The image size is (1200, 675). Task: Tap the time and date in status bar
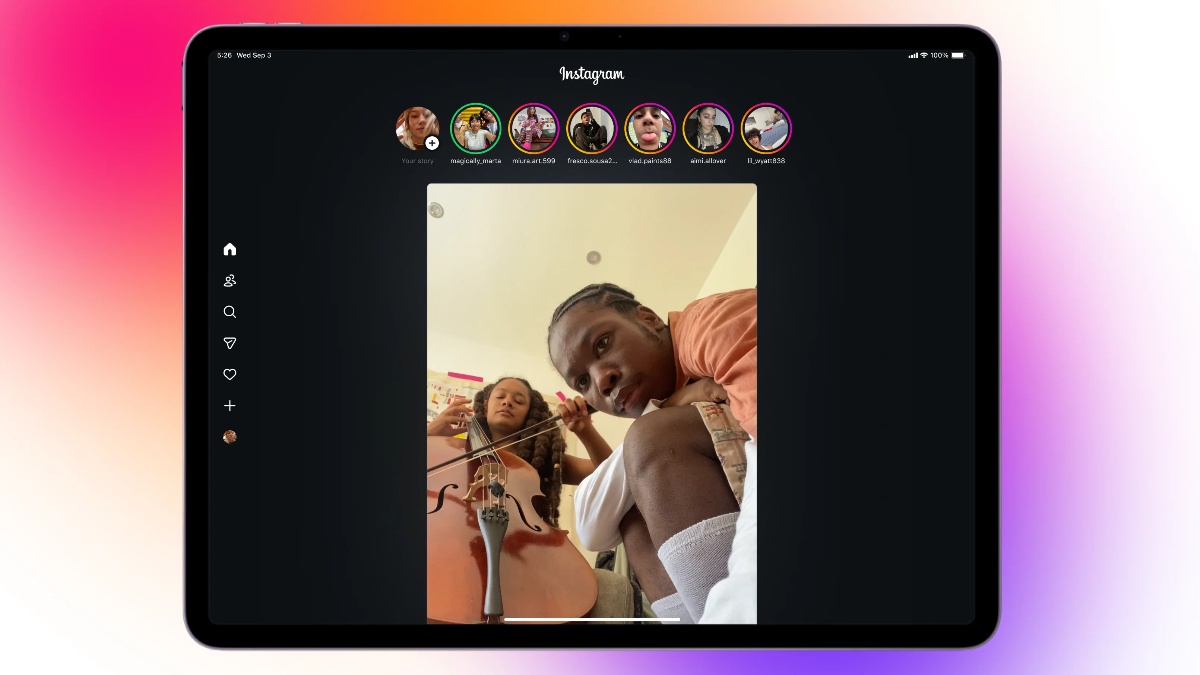pos(244,55)
